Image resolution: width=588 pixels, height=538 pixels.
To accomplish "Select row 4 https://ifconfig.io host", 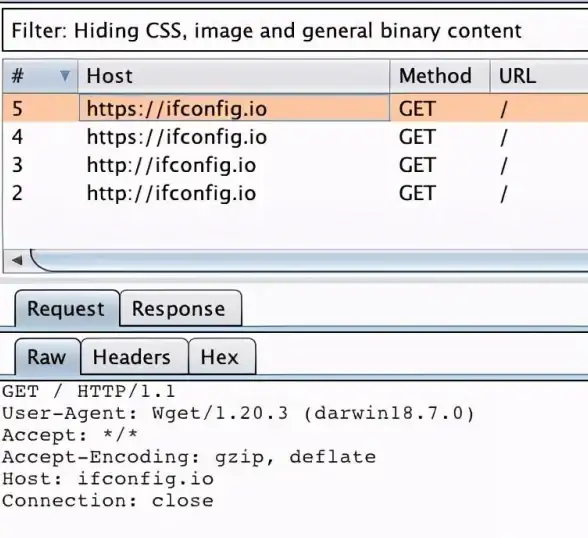I will (x=177, y=137).
